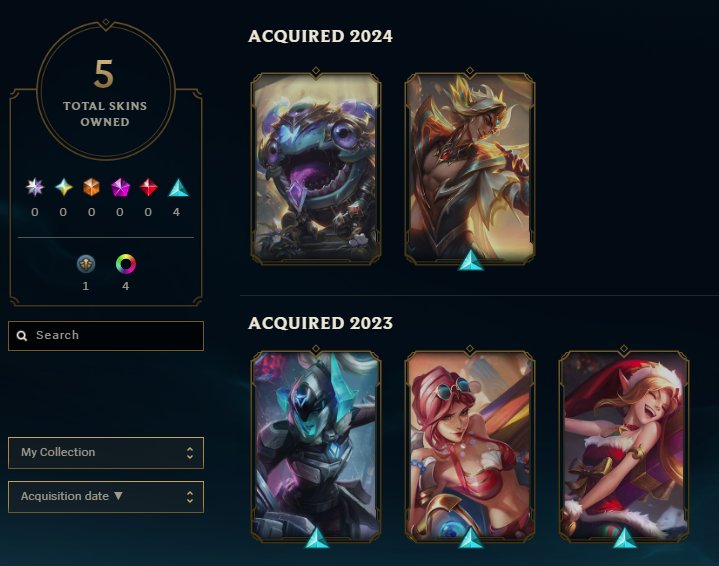This screenshot has height=566, width=719.
Task: Click the magnifying glass search icon
Action: pos(22,336)
